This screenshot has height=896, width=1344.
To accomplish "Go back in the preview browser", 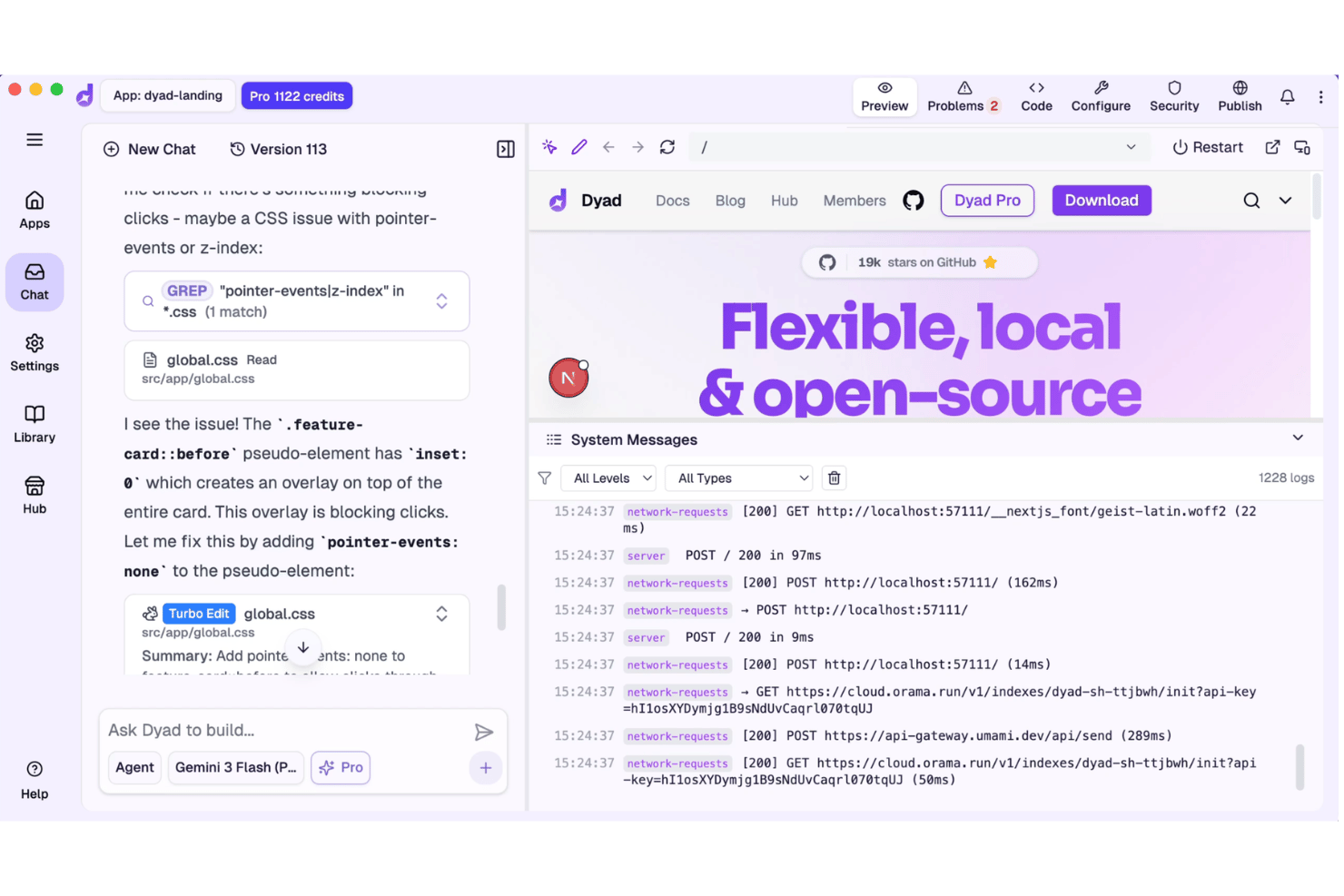I will tap(608, 147).
